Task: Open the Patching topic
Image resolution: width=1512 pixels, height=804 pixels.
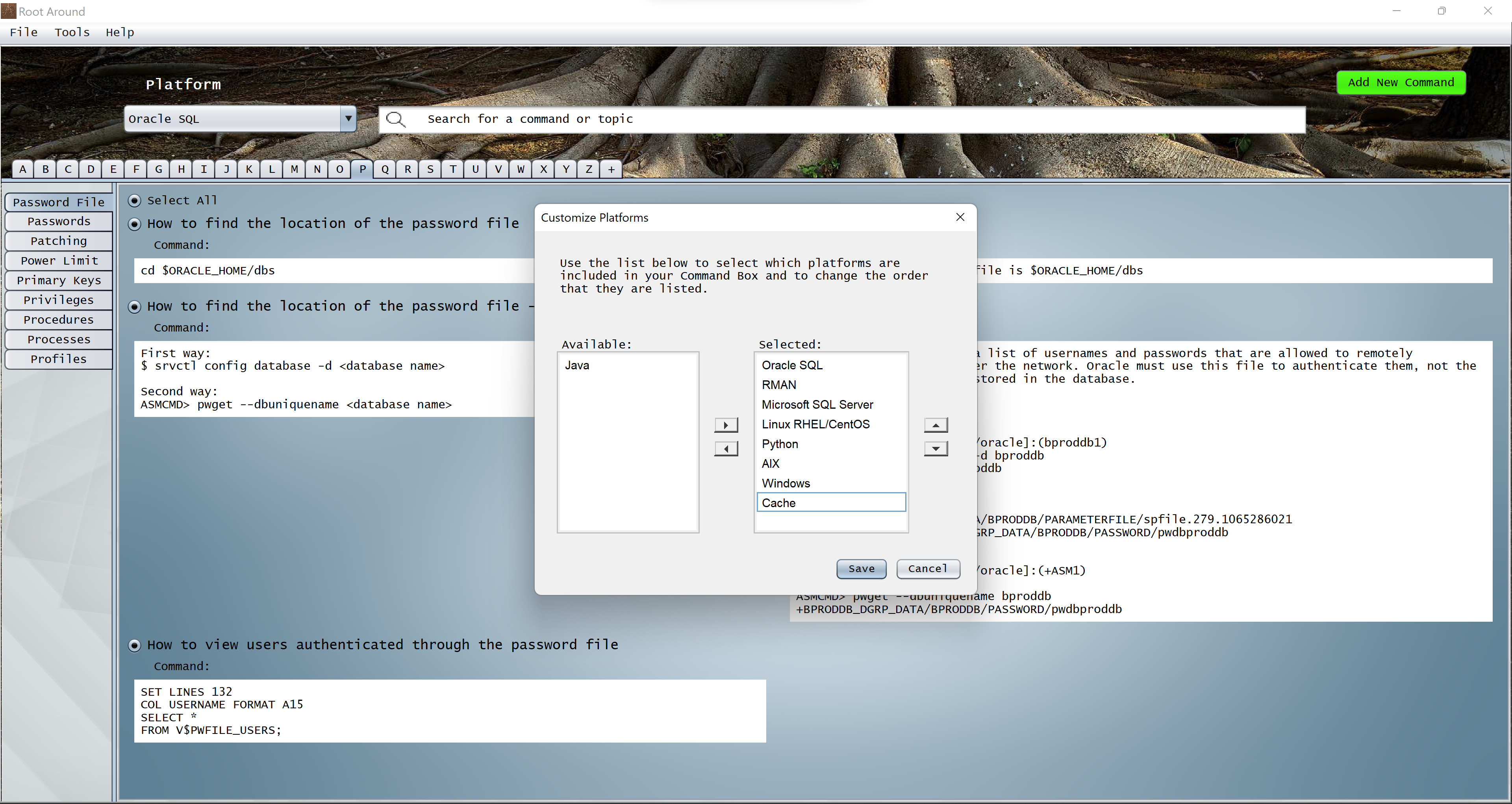Action: (x=59, y=241)
